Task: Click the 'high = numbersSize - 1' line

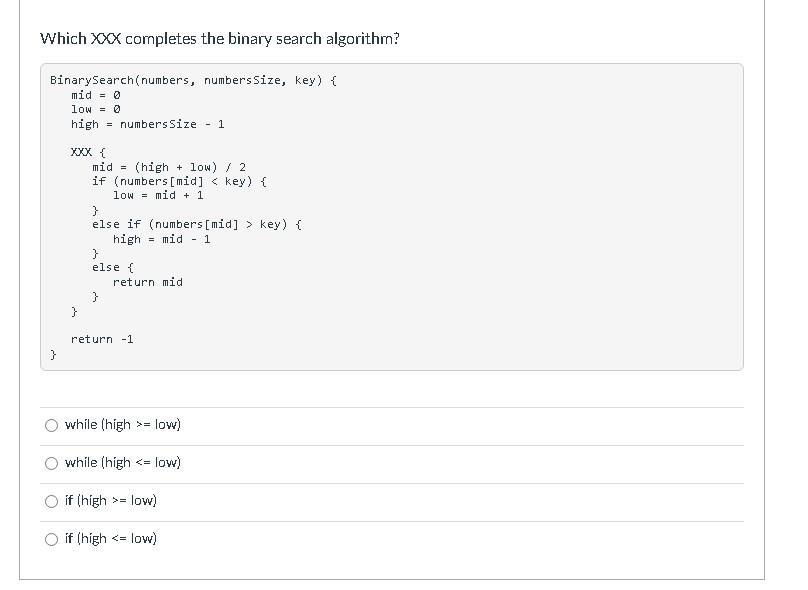Action: [x=148, y=124]
